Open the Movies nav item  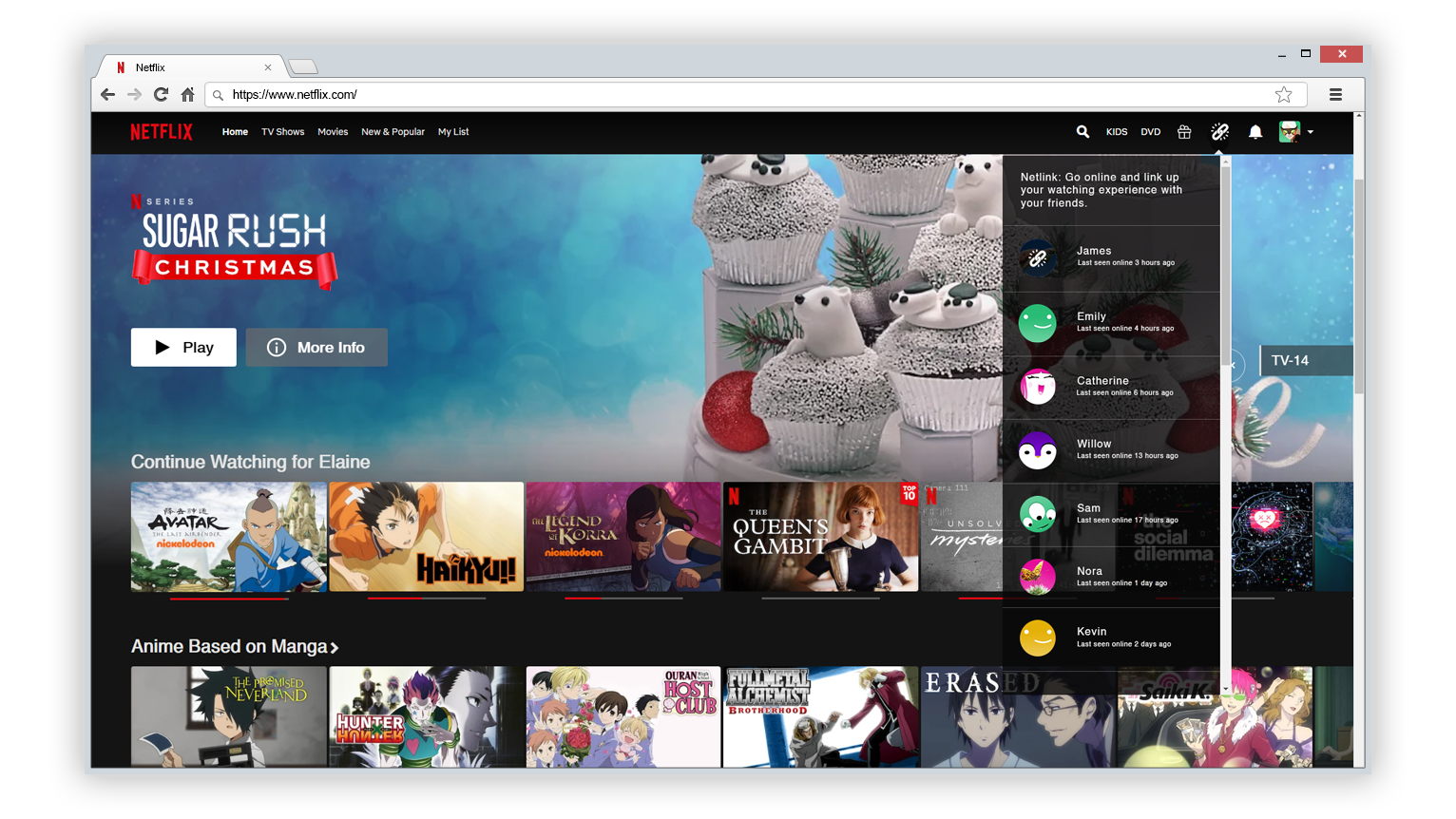pyautogui.click(x=333, y=132)
